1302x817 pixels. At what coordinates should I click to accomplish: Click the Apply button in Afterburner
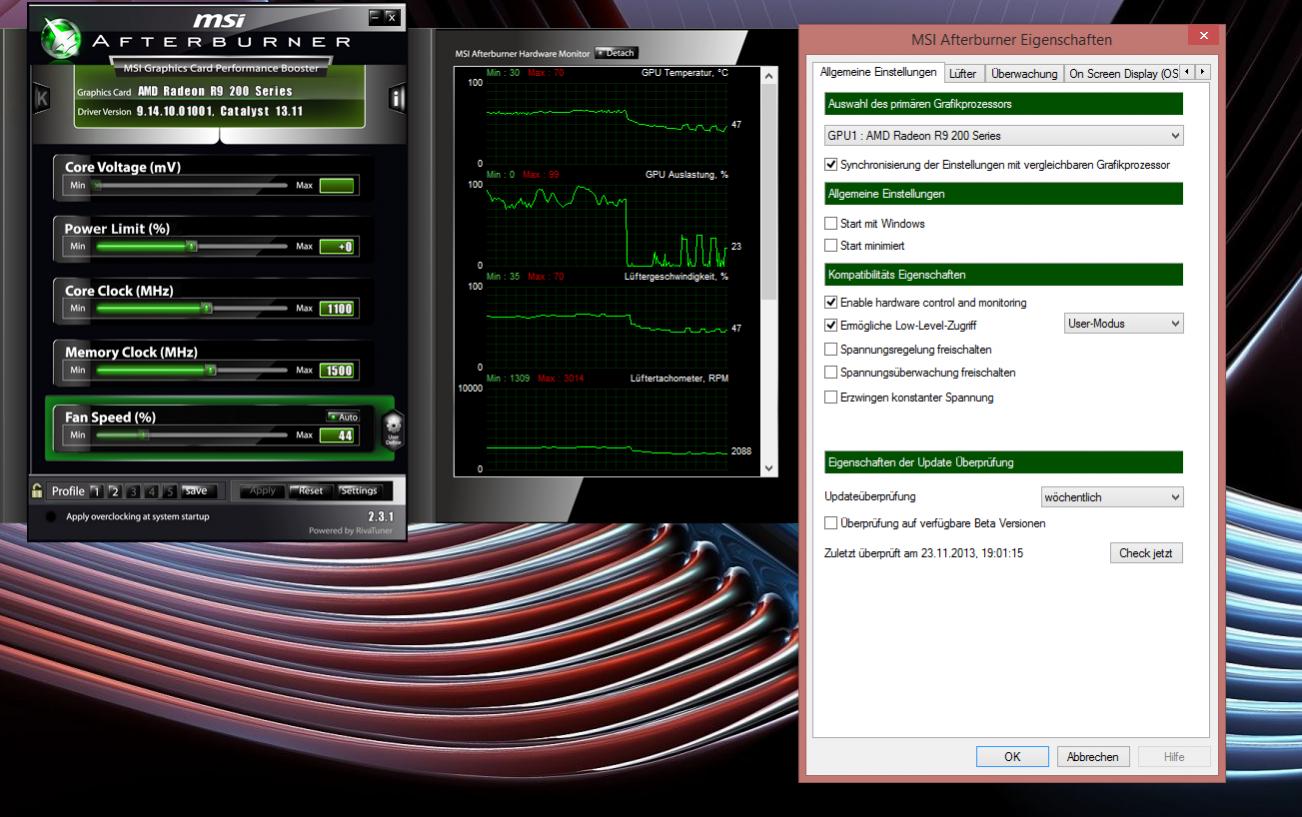(x=262, y=491)
